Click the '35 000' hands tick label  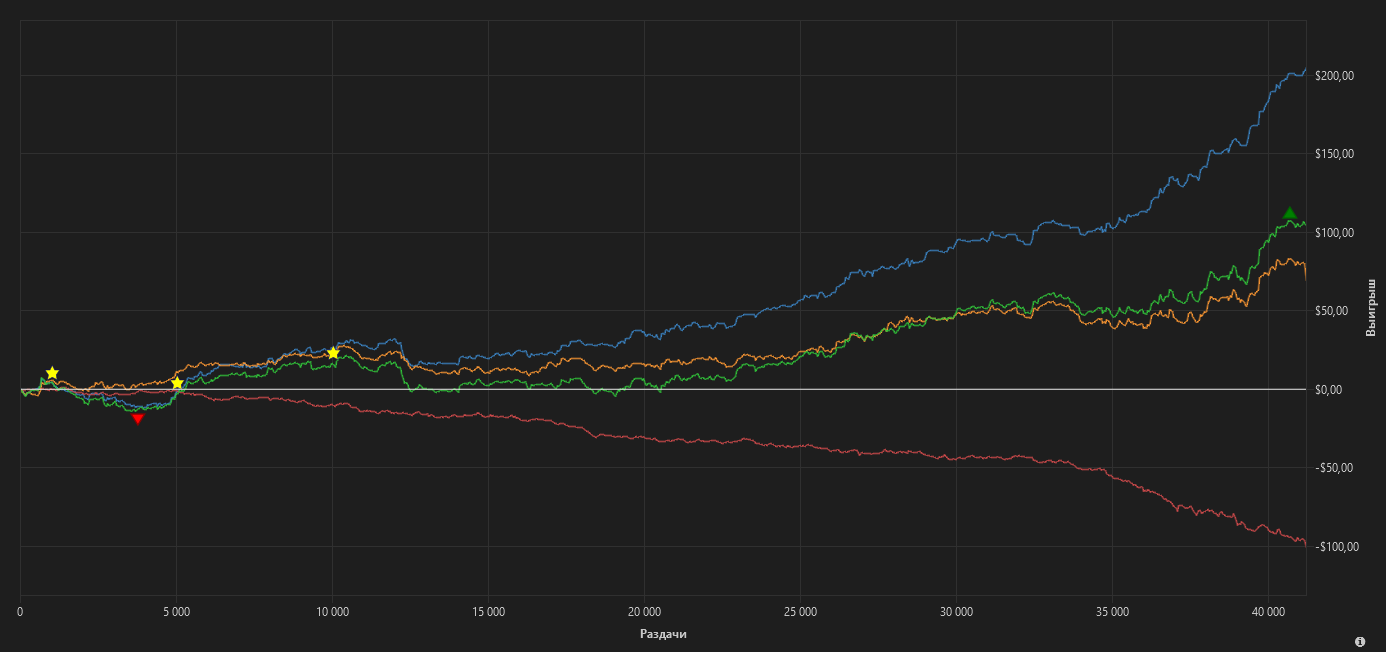pyautogui.click(x=1112, y=611)
